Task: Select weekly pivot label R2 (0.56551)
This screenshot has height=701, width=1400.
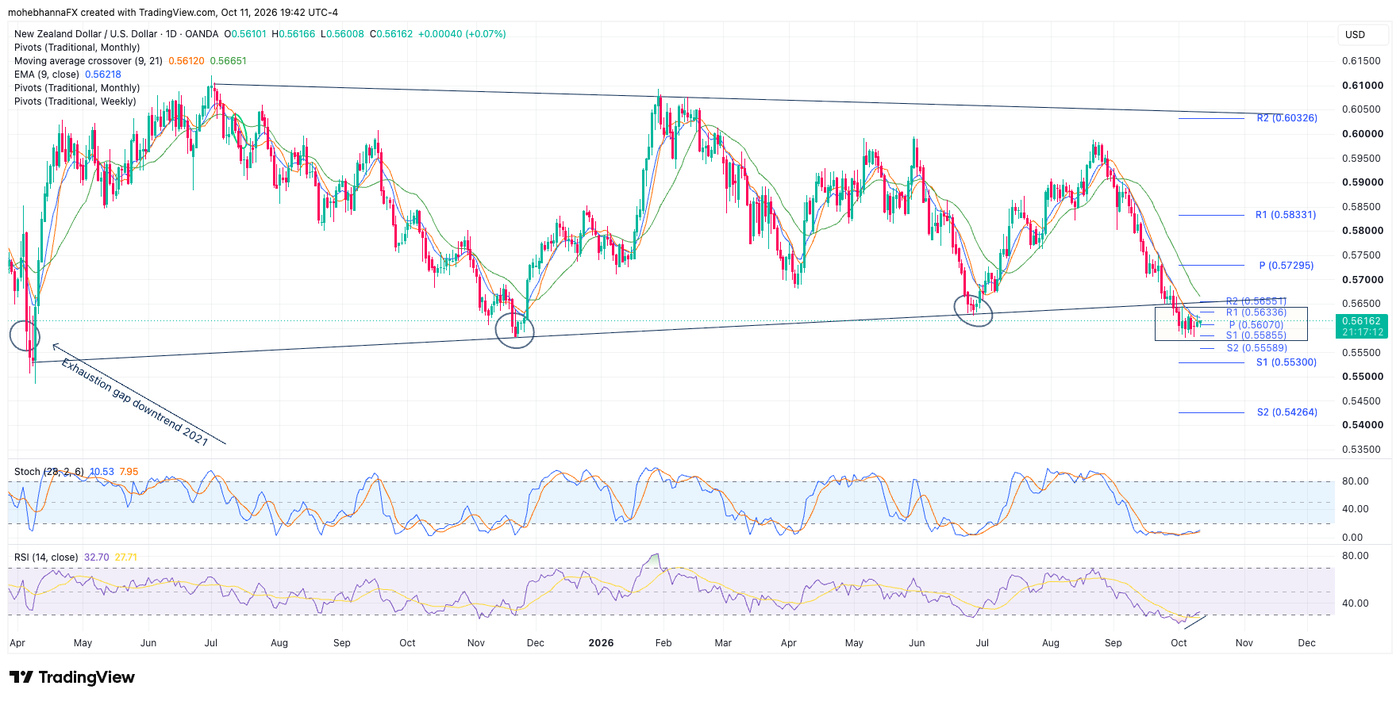Action: coord(1255,301)
